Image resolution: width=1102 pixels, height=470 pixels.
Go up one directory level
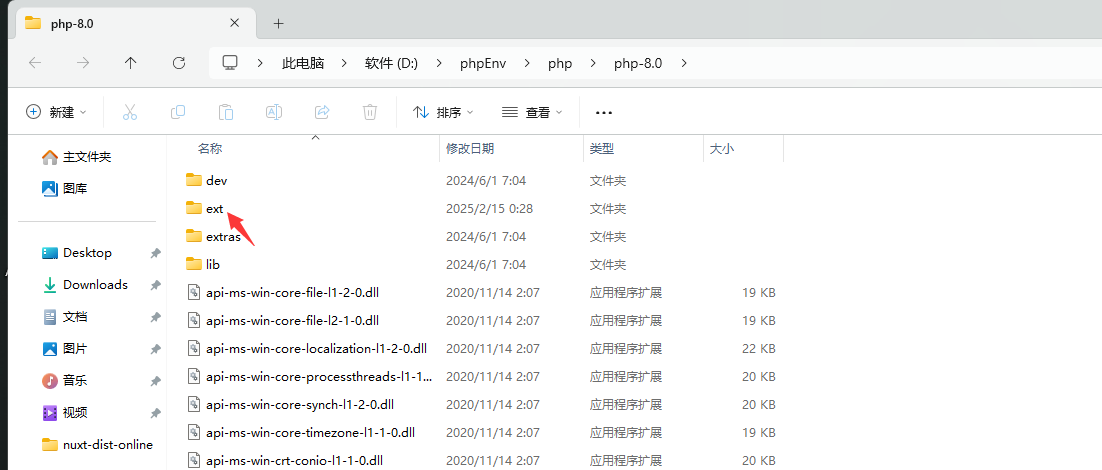pos(131,63)
